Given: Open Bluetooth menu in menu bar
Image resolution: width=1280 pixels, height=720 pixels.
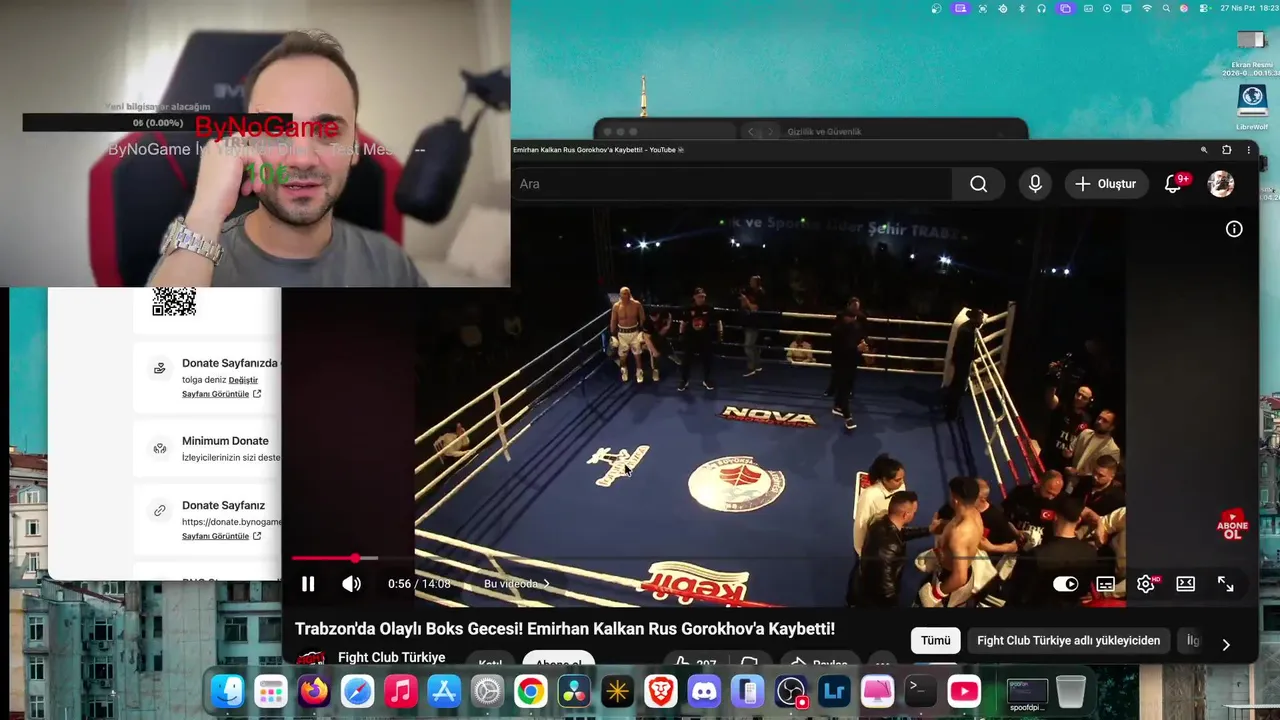Looking at the screenshot, I should tap(1022, 8).
